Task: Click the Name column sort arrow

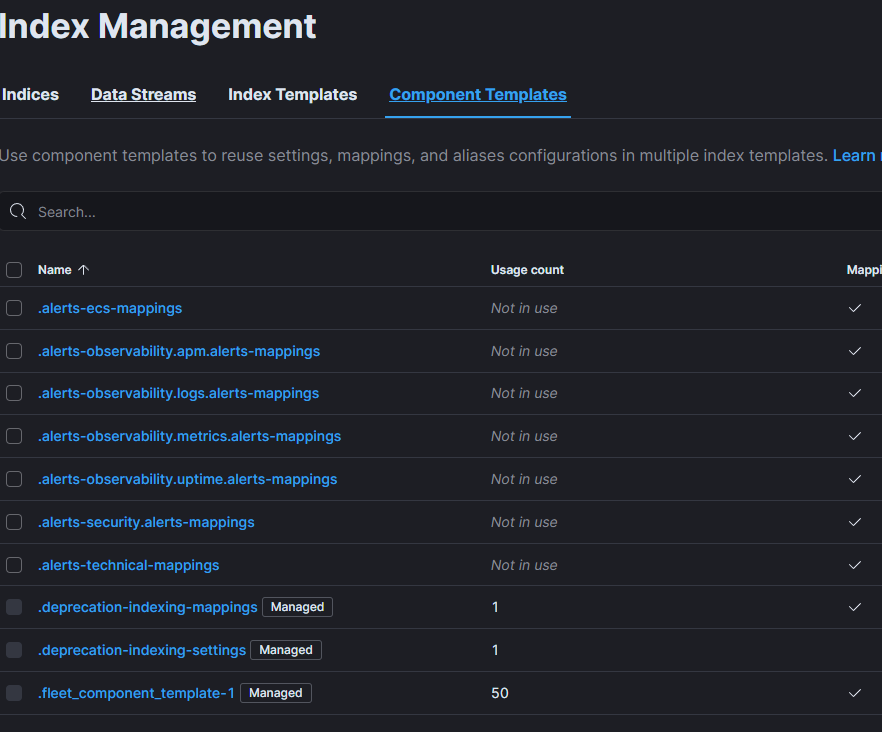Action: (84, 270)
